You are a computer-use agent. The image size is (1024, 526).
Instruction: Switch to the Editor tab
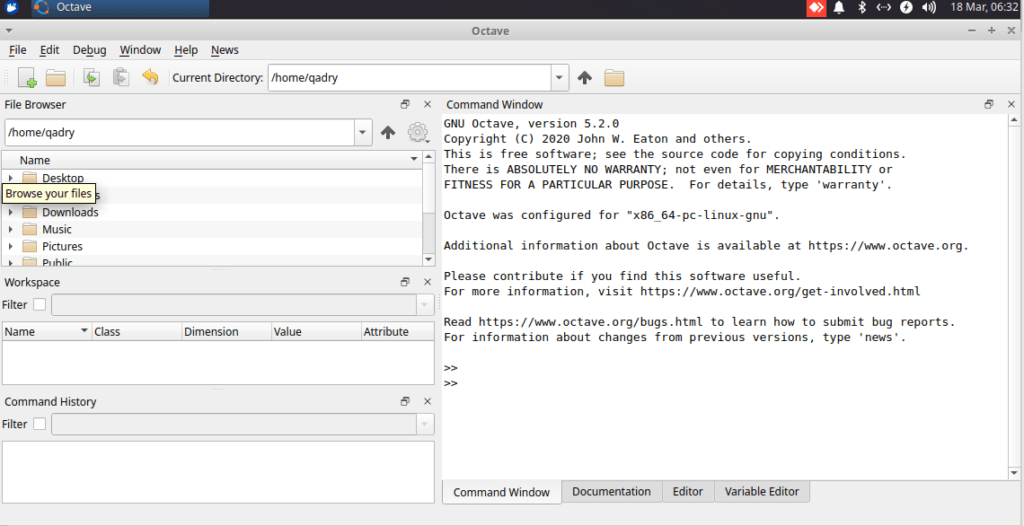[x=688, y=491]
